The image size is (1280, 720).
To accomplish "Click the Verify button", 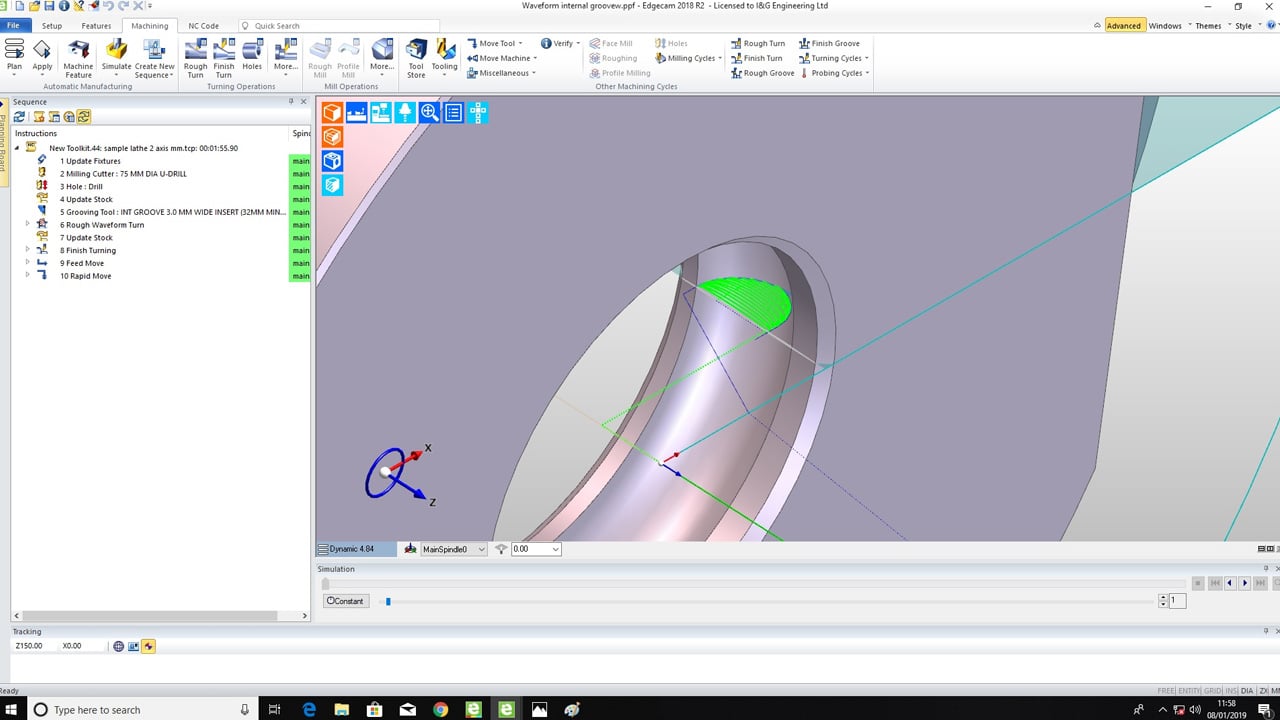I will click(558, 44).
